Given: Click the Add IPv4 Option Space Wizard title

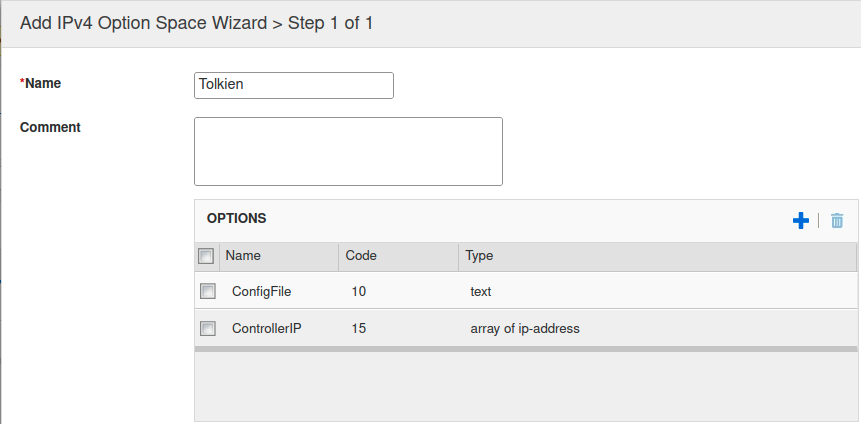Looking at the screenshot, I should point(196,22).
